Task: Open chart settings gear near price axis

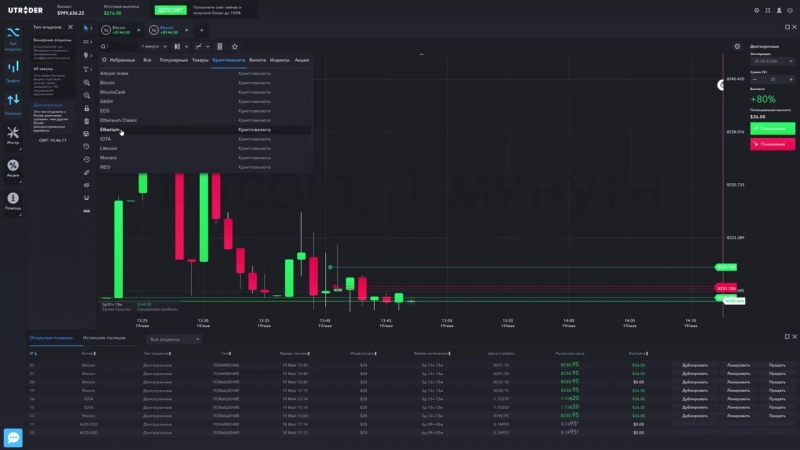Action: pos(737,46)
